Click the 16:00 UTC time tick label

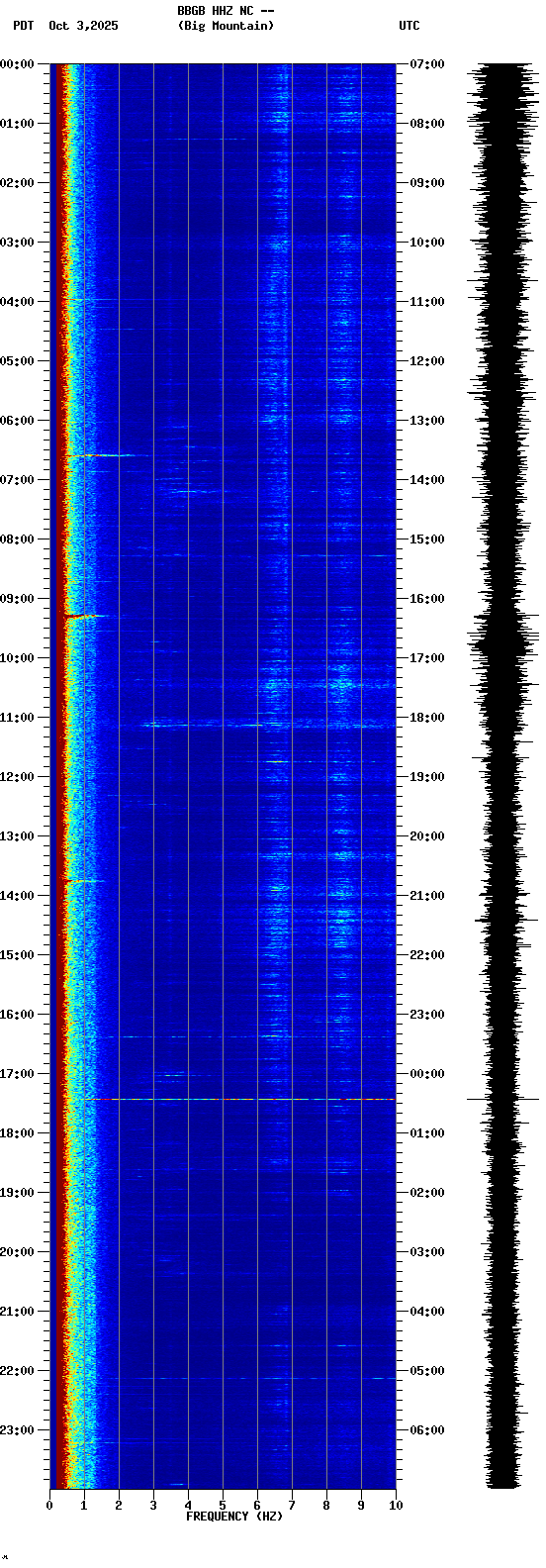(x=426, y=599)
